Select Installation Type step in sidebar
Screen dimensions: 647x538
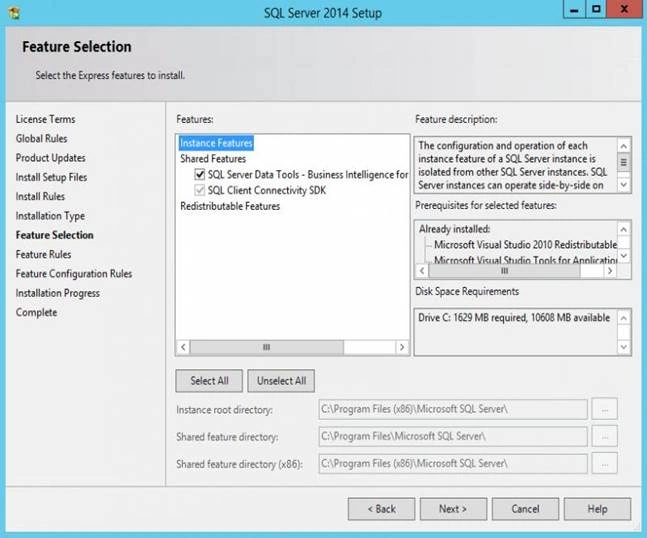coord(50,216)
